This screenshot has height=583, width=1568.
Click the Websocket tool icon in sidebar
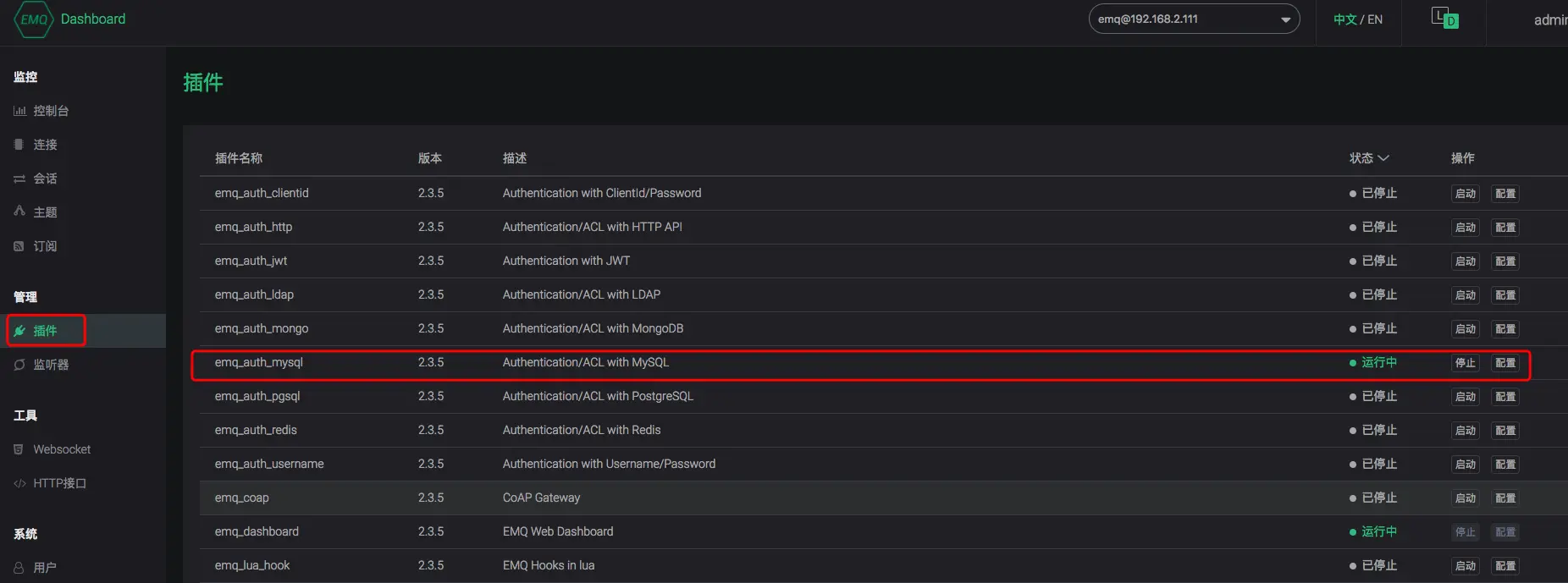pos(19,449)
